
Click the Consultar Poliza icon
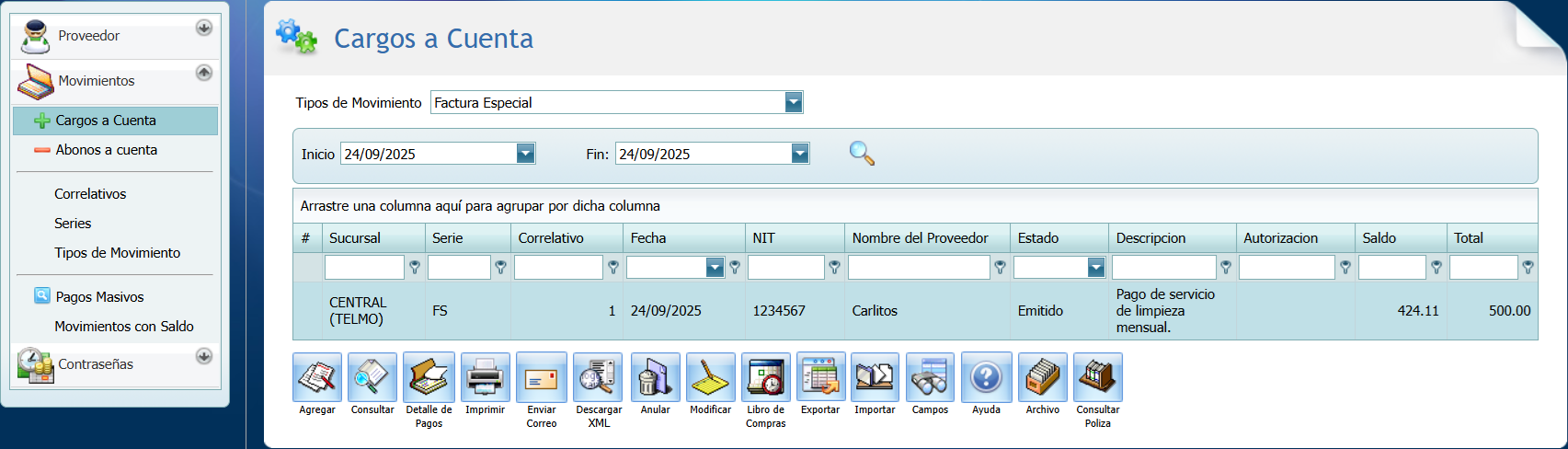click(x=1097, y=377)
